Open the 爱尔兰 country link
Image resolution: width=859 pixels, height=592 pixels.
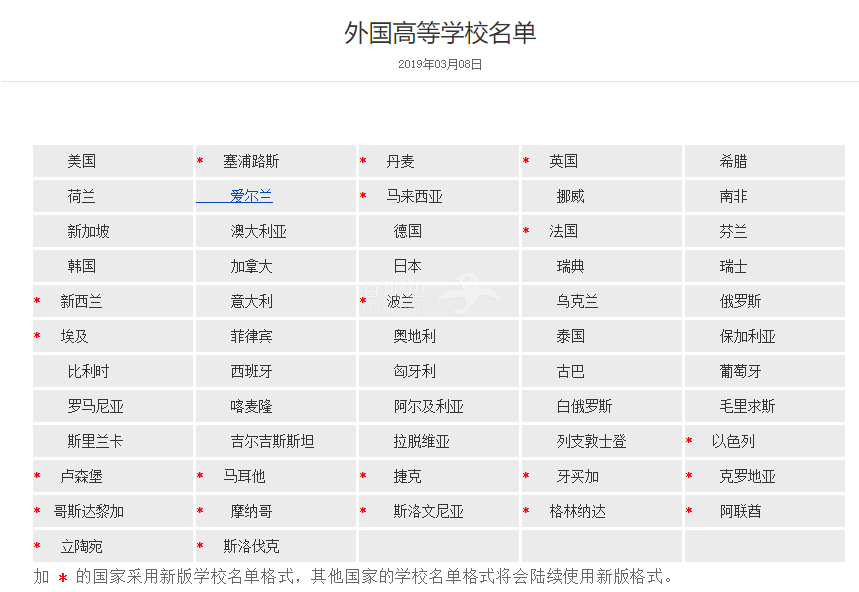[x=251, y=196]
